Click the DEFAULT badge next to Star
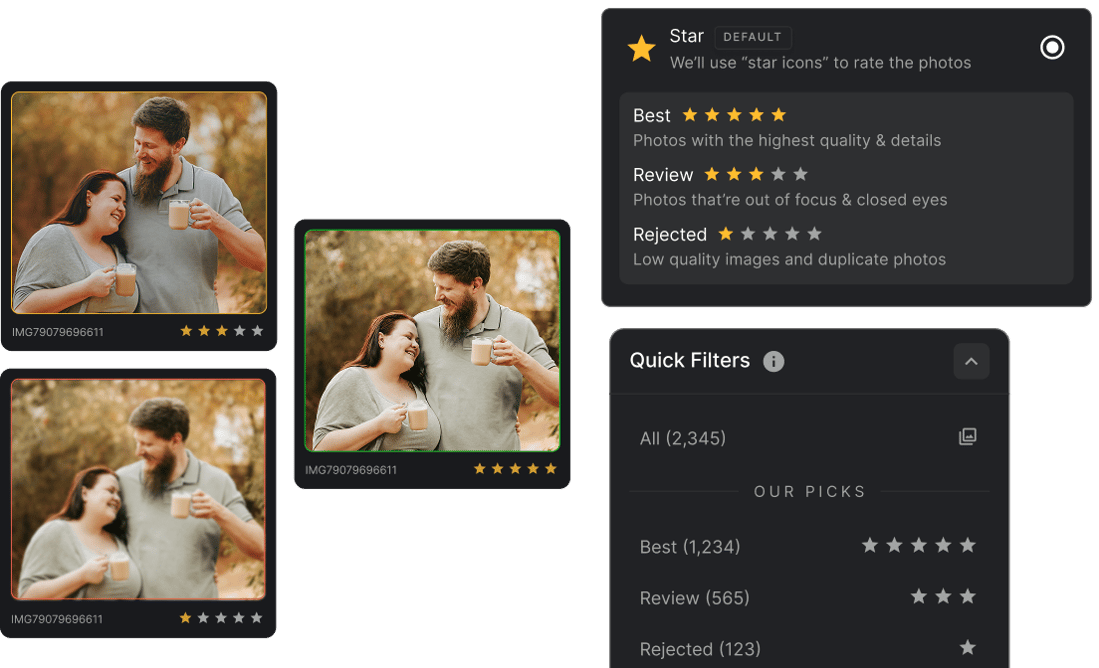This screenshot has height=668, width=1099. click(x=752, y=37)
